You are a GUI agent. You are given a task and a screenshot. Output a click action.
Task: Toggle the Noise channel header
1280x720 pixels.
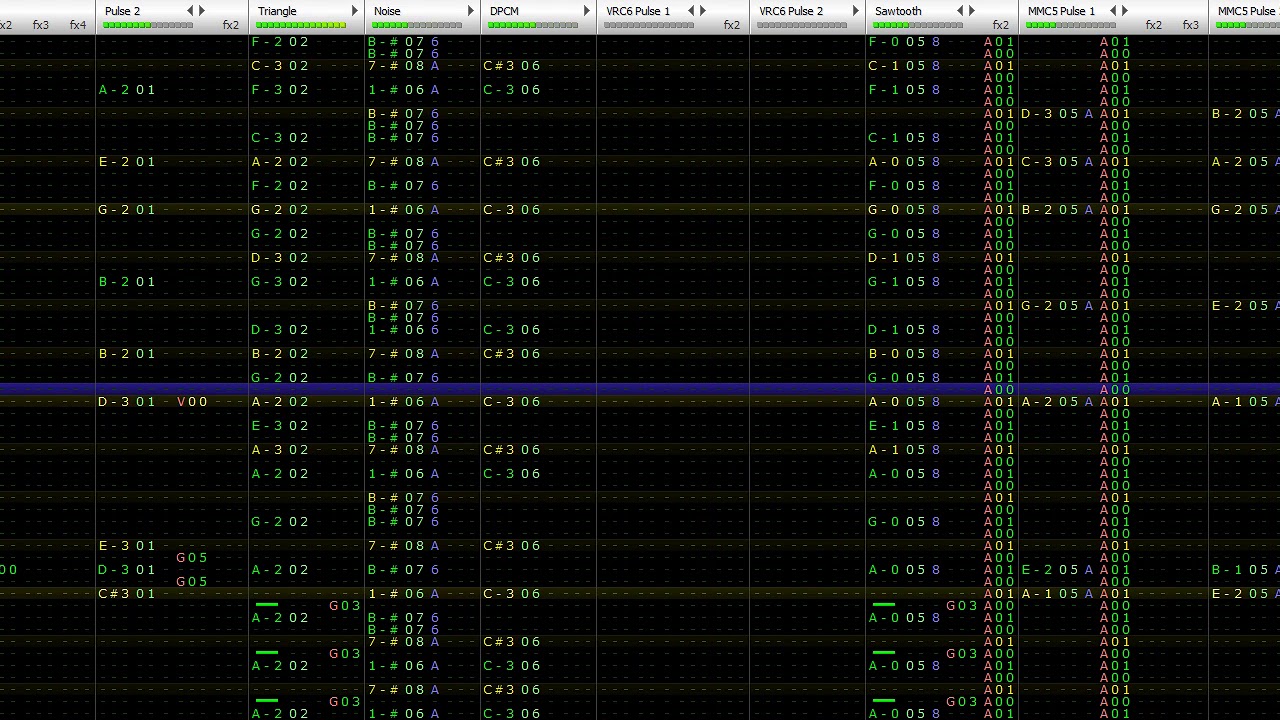387,11
